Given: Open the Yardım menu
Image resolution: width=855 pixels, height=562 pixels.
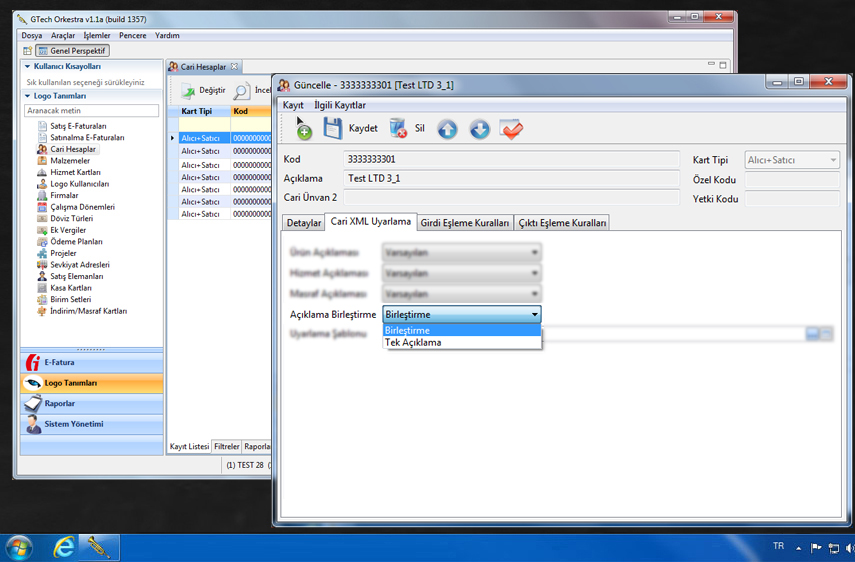Looking at the screenshot, I should click(167, 35).
